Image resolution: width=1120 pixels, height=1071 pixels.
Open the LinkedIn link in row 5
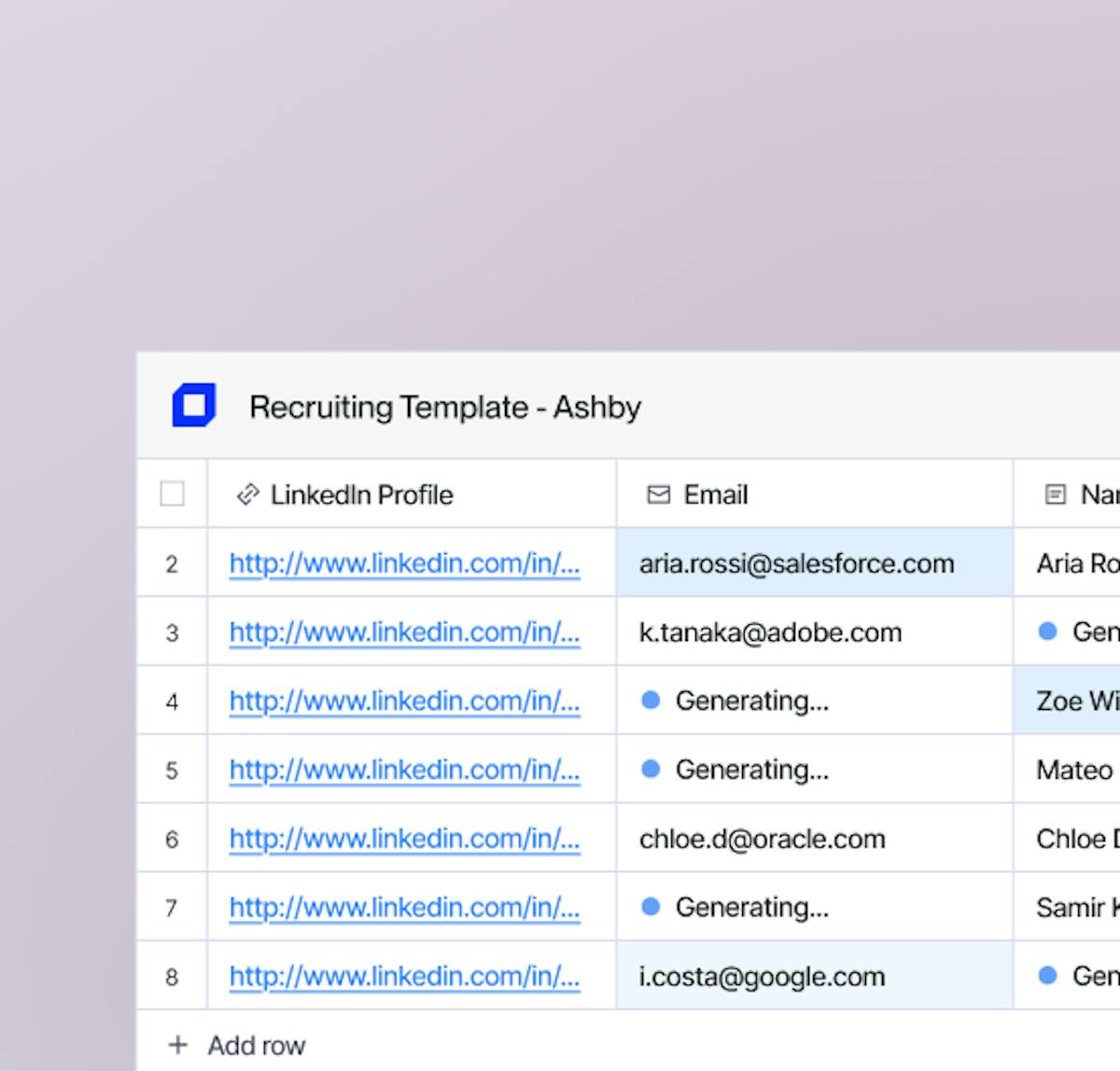click(x=404, y=770)
